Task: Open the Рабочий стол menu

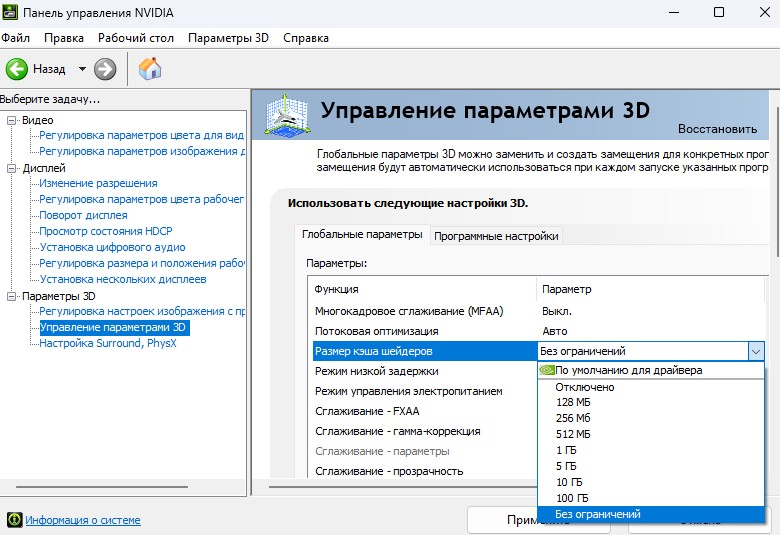Action: click(136, 38)
